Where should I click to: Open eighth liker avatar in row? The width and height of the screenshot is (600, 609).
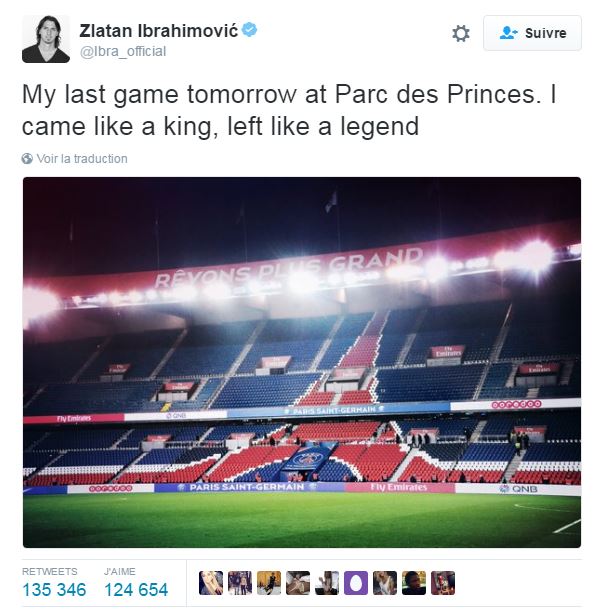pyautogui.click(x=414, y=583)
